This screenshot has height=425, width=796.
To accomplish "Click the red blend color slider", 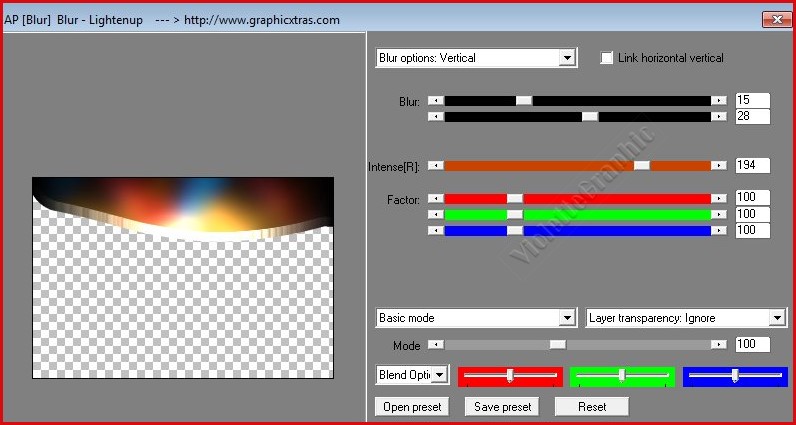I will [x=510, y=376].
